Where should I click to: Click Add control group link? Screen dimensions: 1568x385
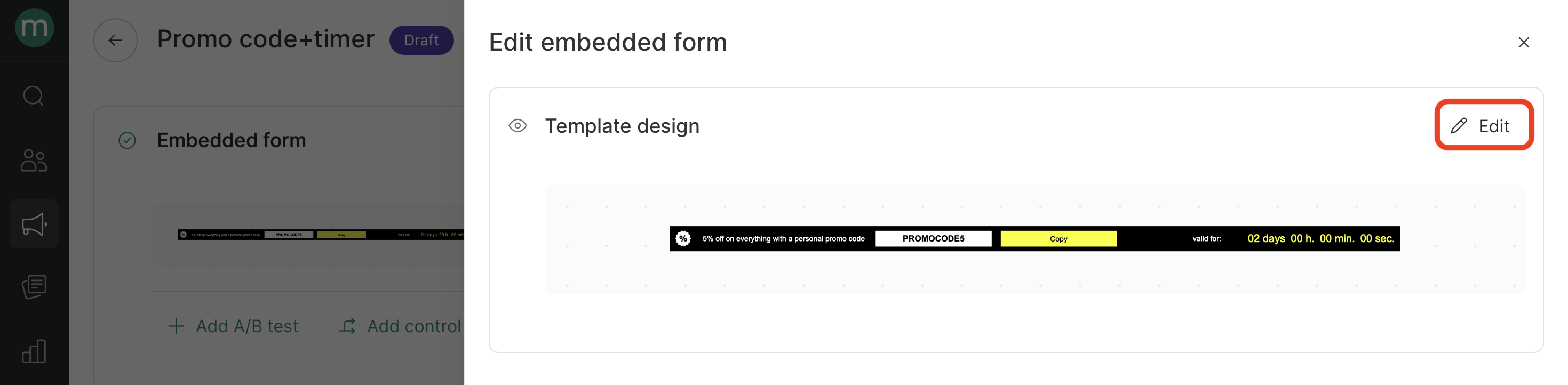(401, 327)
